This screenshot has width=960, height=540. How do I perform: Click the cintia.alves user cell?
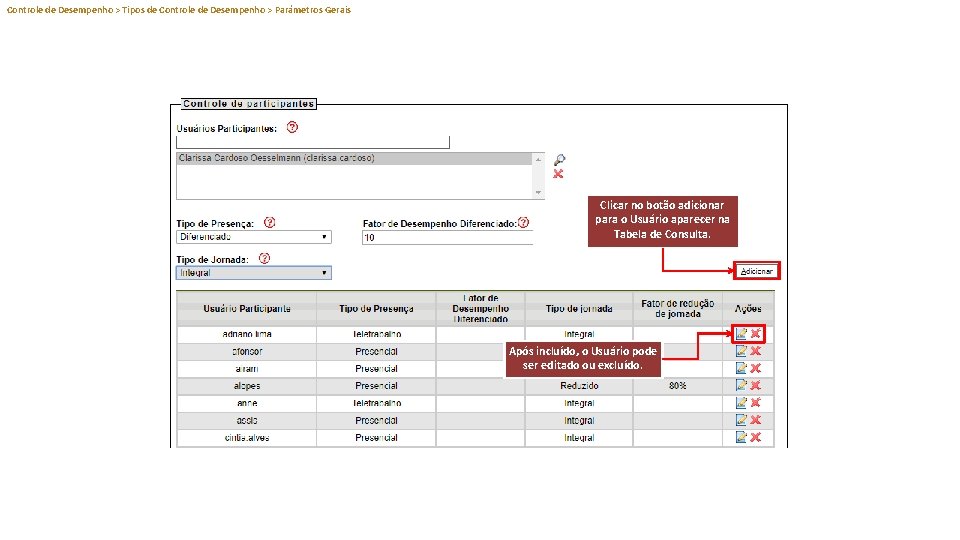[x=247, y=438]
